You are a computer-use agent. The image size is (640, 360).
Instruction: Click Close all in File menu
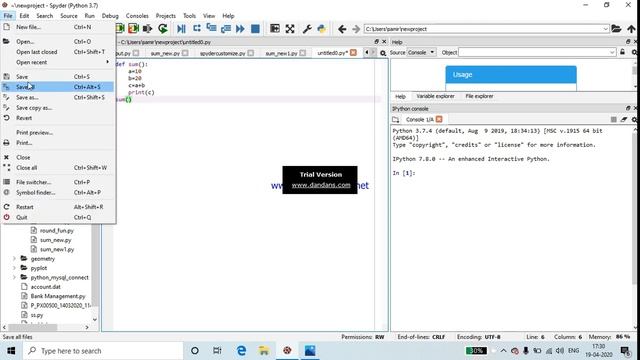point(58,168)
